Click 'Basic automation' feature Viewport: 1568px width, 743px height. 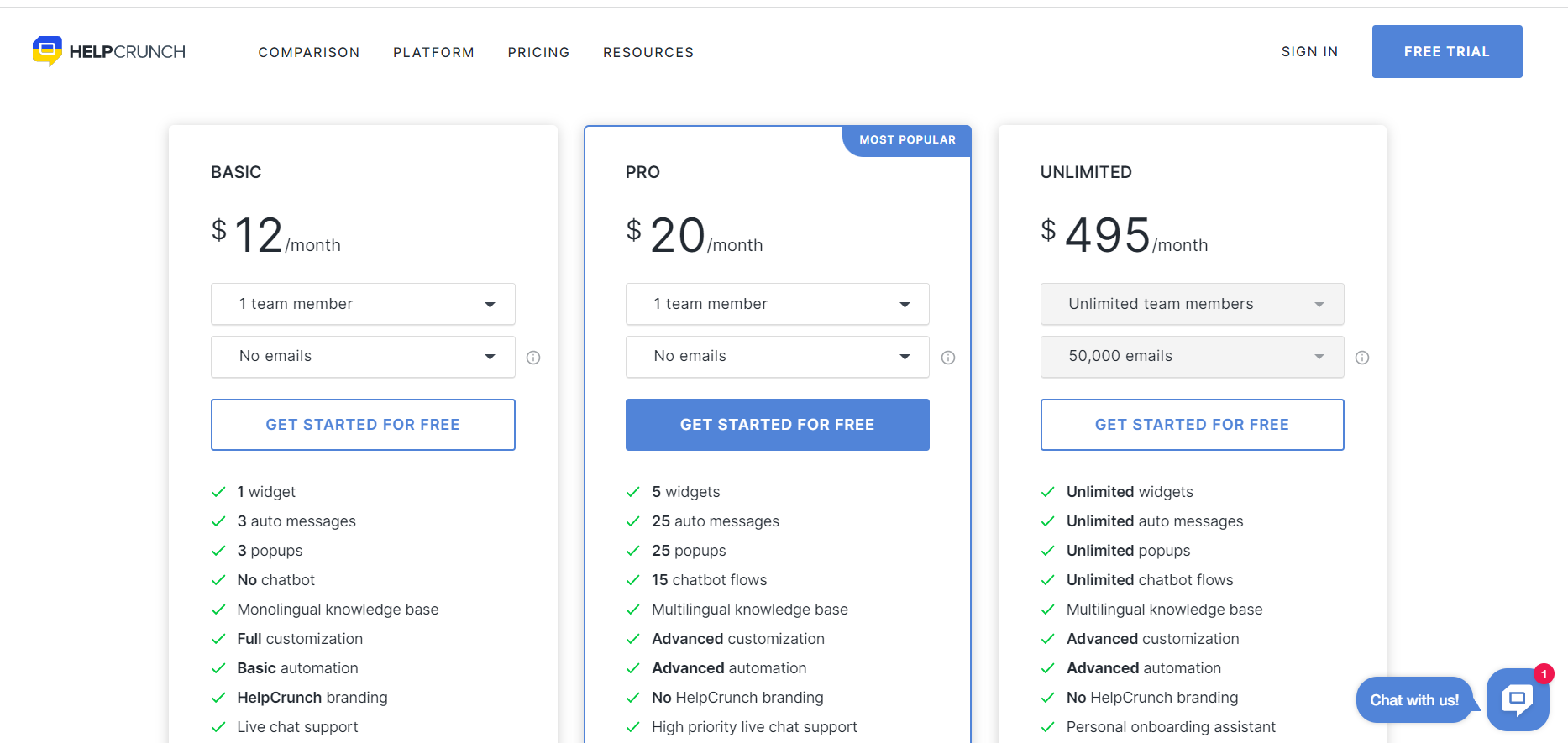point(297,668)
